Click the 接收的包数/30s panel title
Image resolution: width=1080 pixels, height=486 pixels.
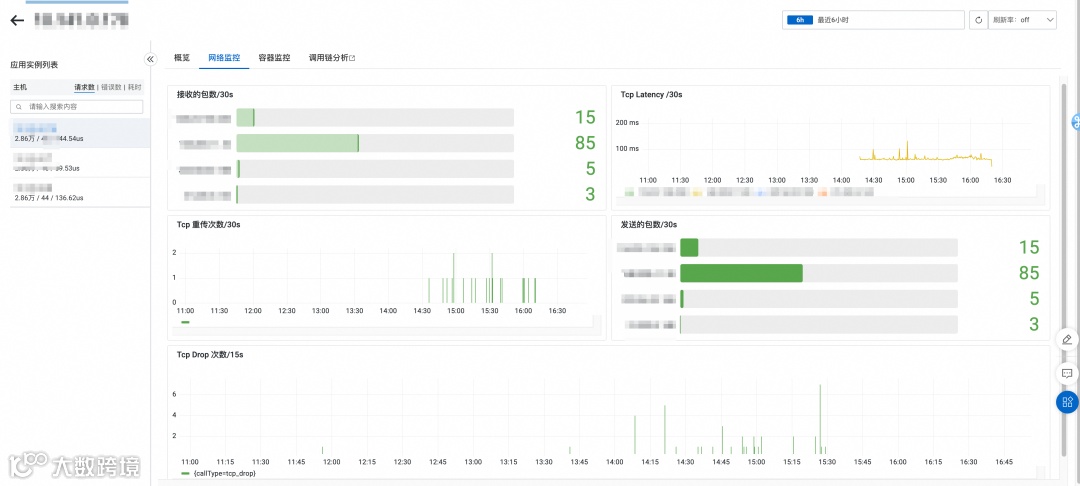tap(205, 94)
